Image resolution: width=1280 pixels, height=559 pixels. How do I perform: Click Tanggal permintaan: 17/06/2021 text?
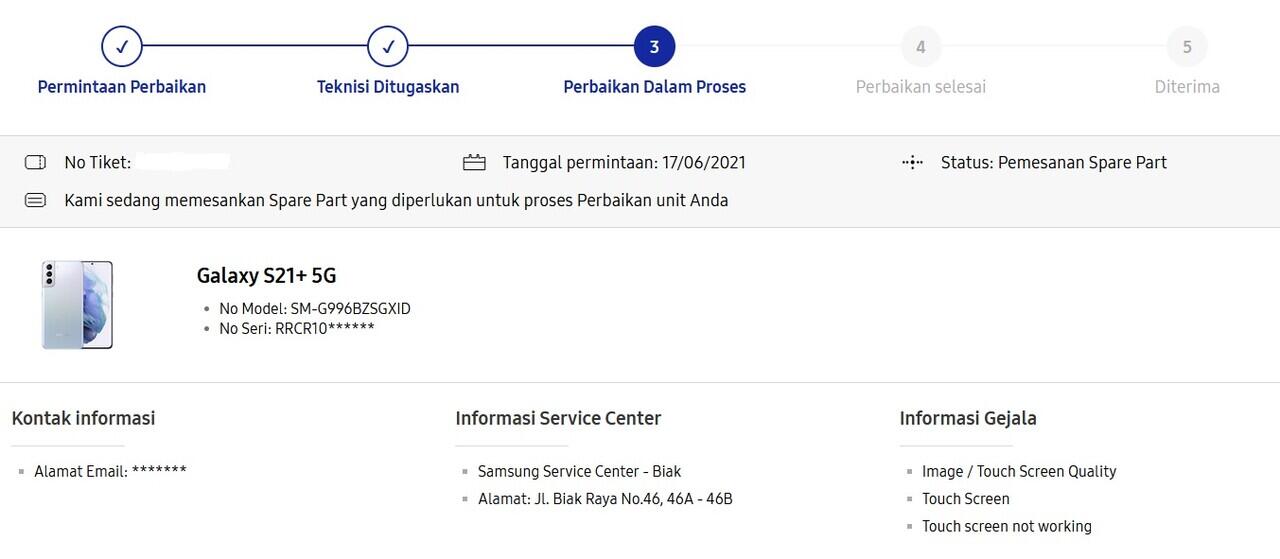point(624,162)
